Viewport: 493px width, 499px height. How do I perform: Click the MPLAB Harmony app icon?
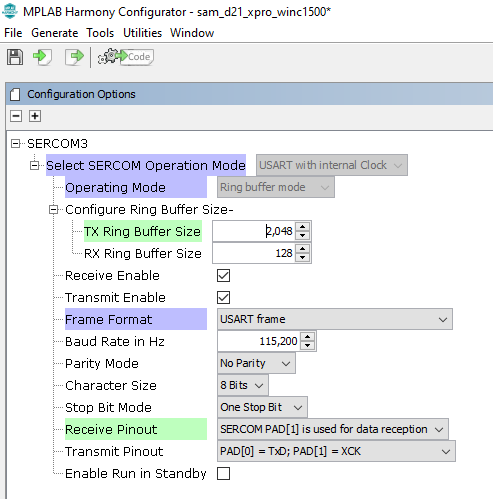[10, 11]
